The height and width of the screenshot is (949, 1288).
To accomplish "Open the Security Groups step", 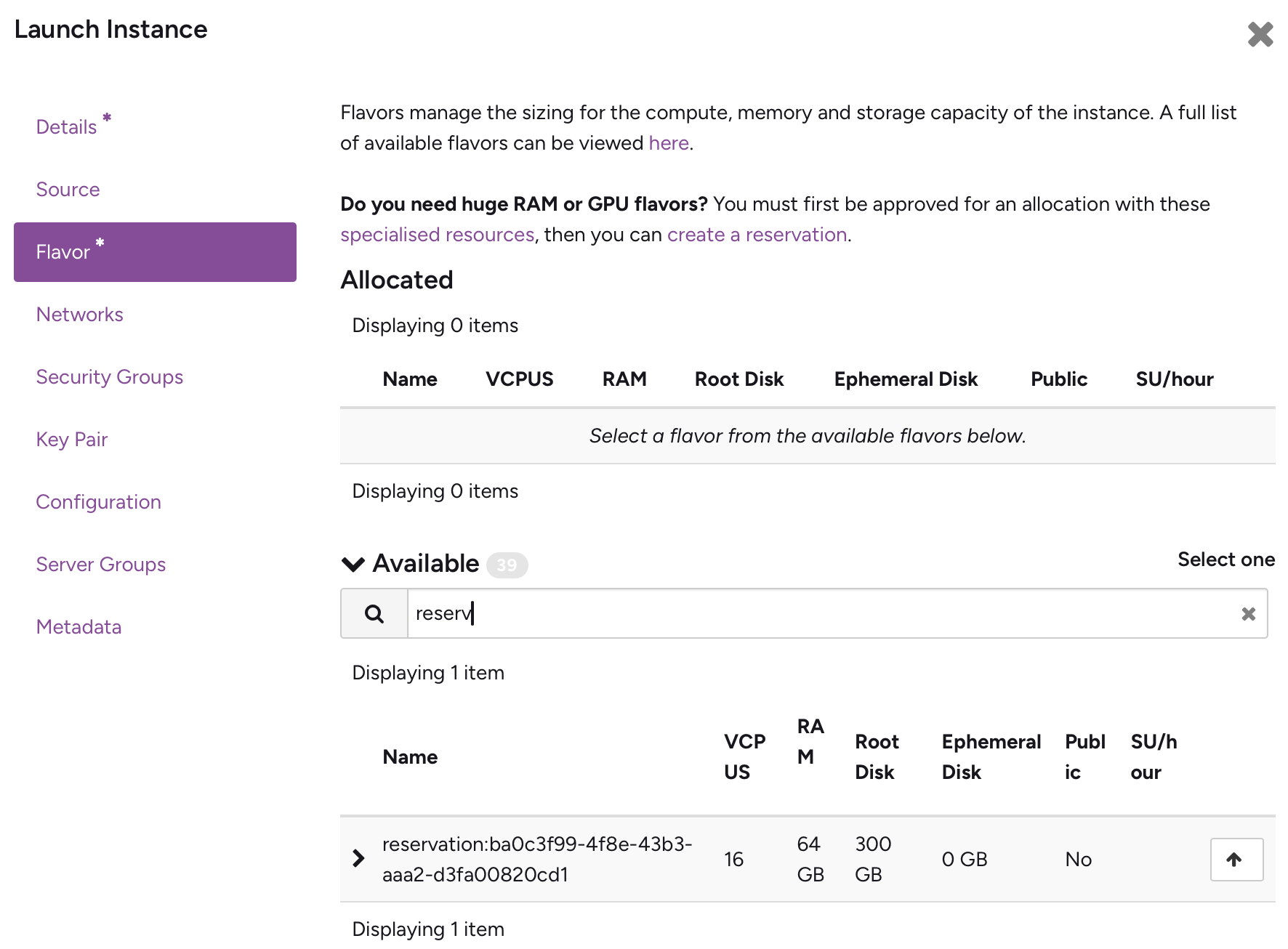I will pos(109,377).
